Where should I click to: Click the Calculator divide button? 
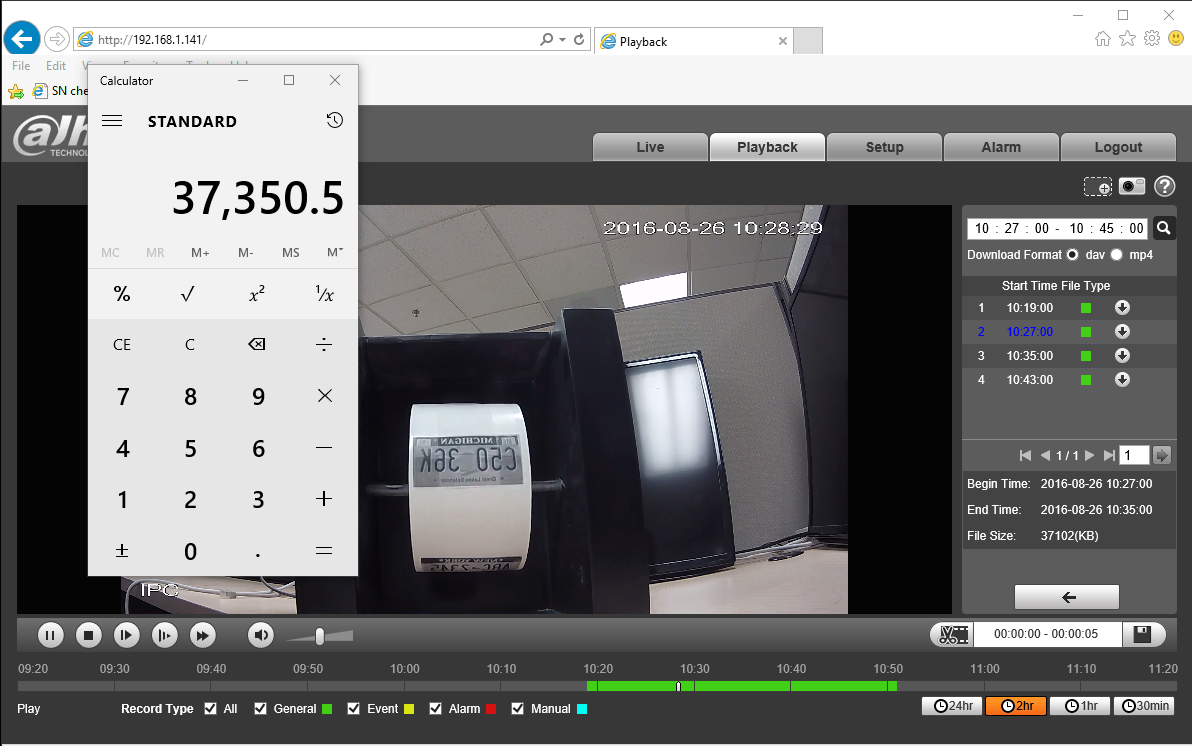pos(324,344)
